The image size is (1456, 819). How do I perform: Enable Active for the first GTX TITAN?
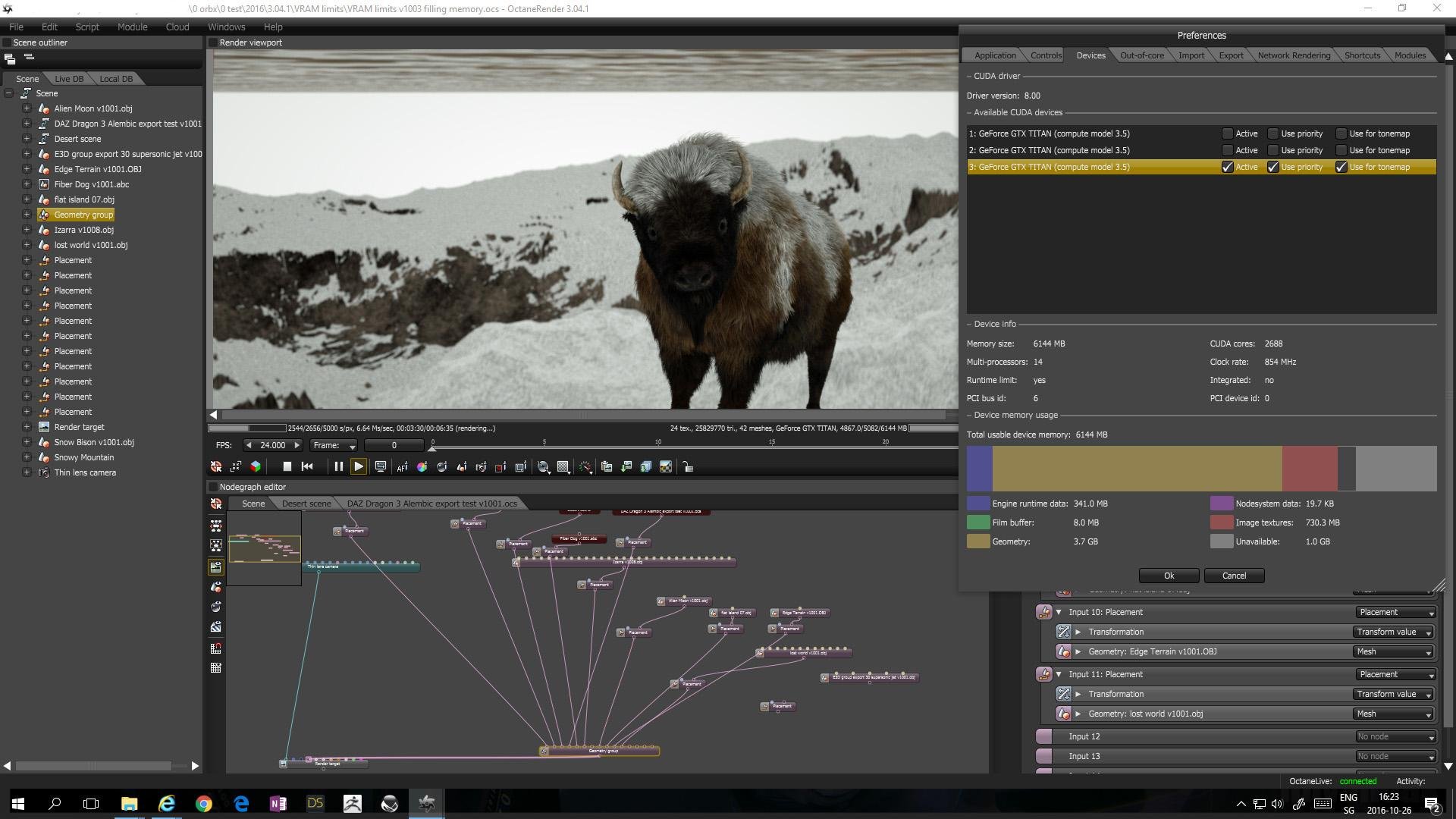click(x=1227, y=133)
